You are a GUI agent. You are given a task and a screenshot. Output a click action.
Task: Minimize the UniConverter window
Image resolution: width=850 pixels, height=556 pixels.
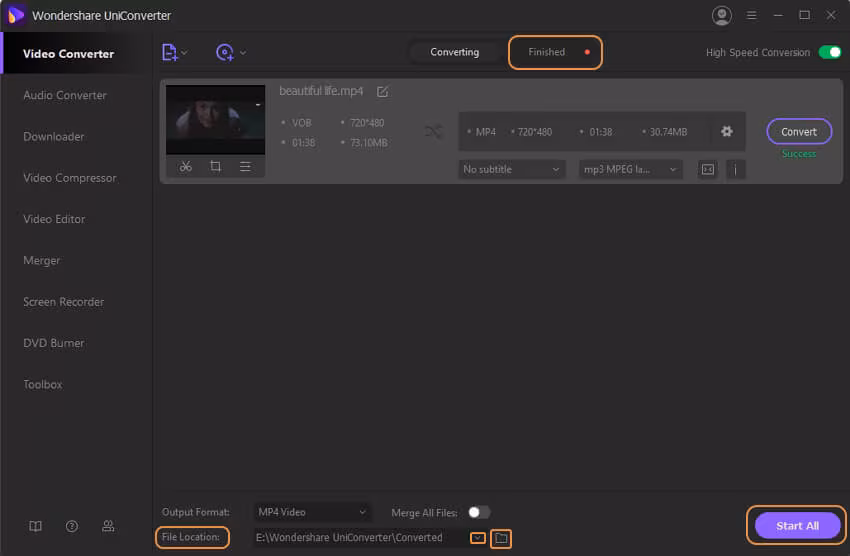click(x=778, y=15)
